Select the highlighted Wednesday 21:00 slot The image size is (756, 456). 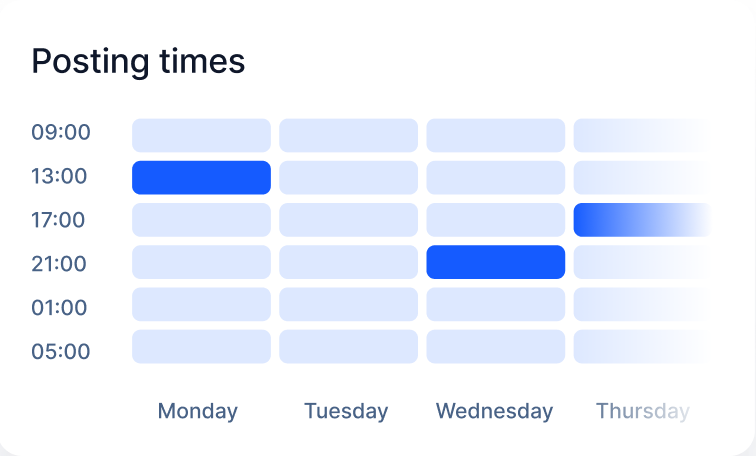point(495,262)
